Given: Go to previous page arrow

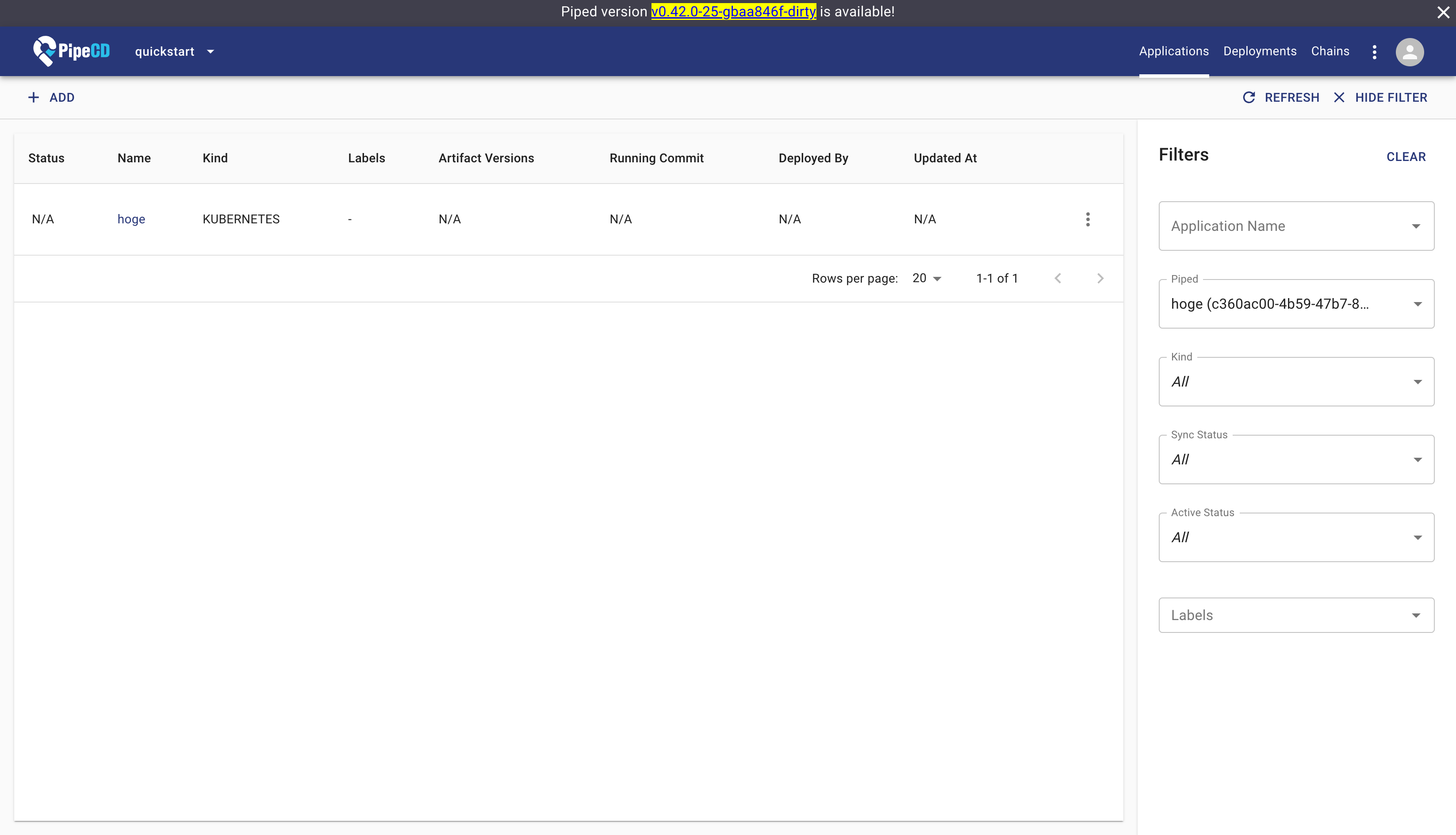Looking at the screenshot, I should (1058, 278).
